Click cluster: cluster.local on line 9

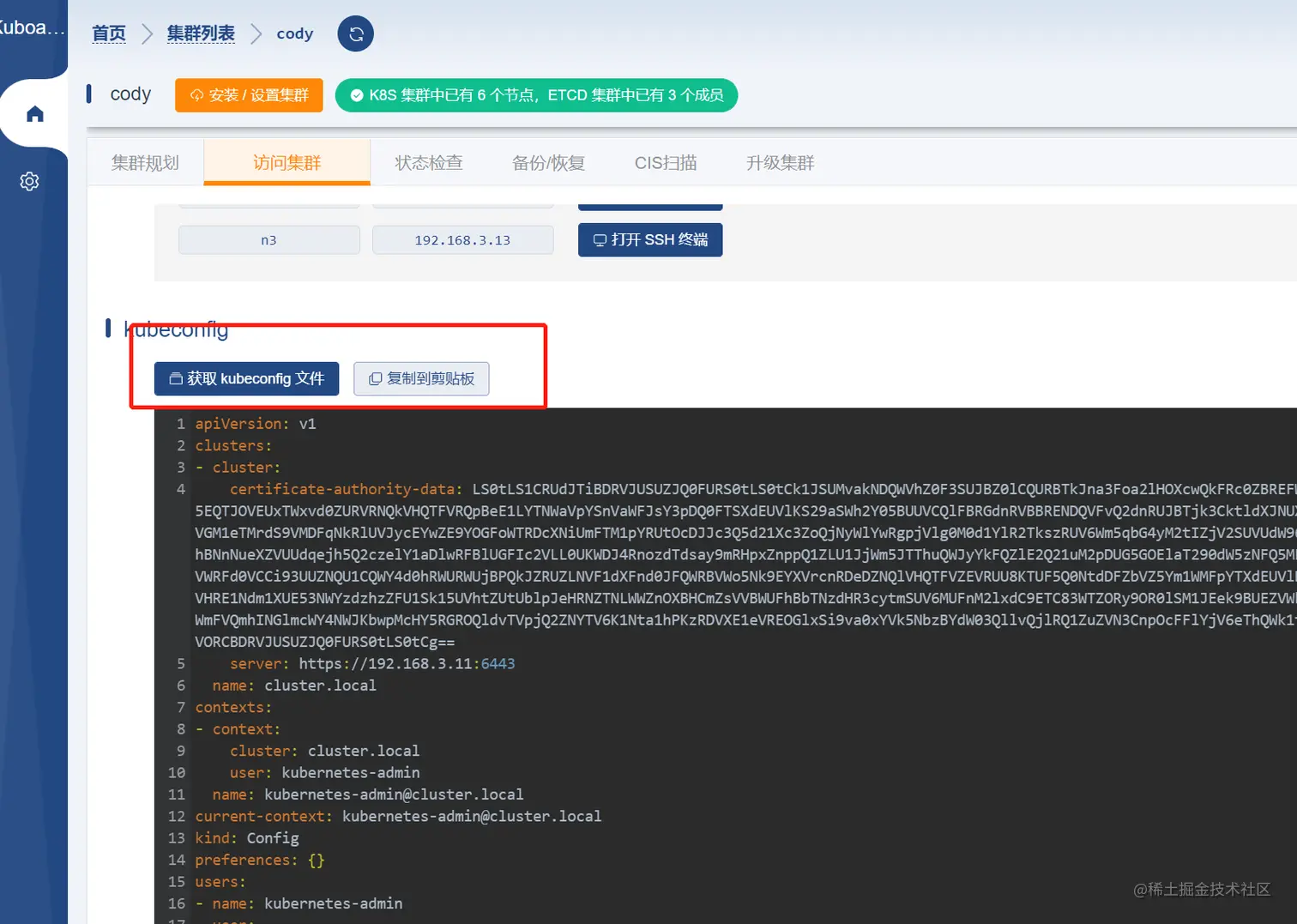coord(325,752)
